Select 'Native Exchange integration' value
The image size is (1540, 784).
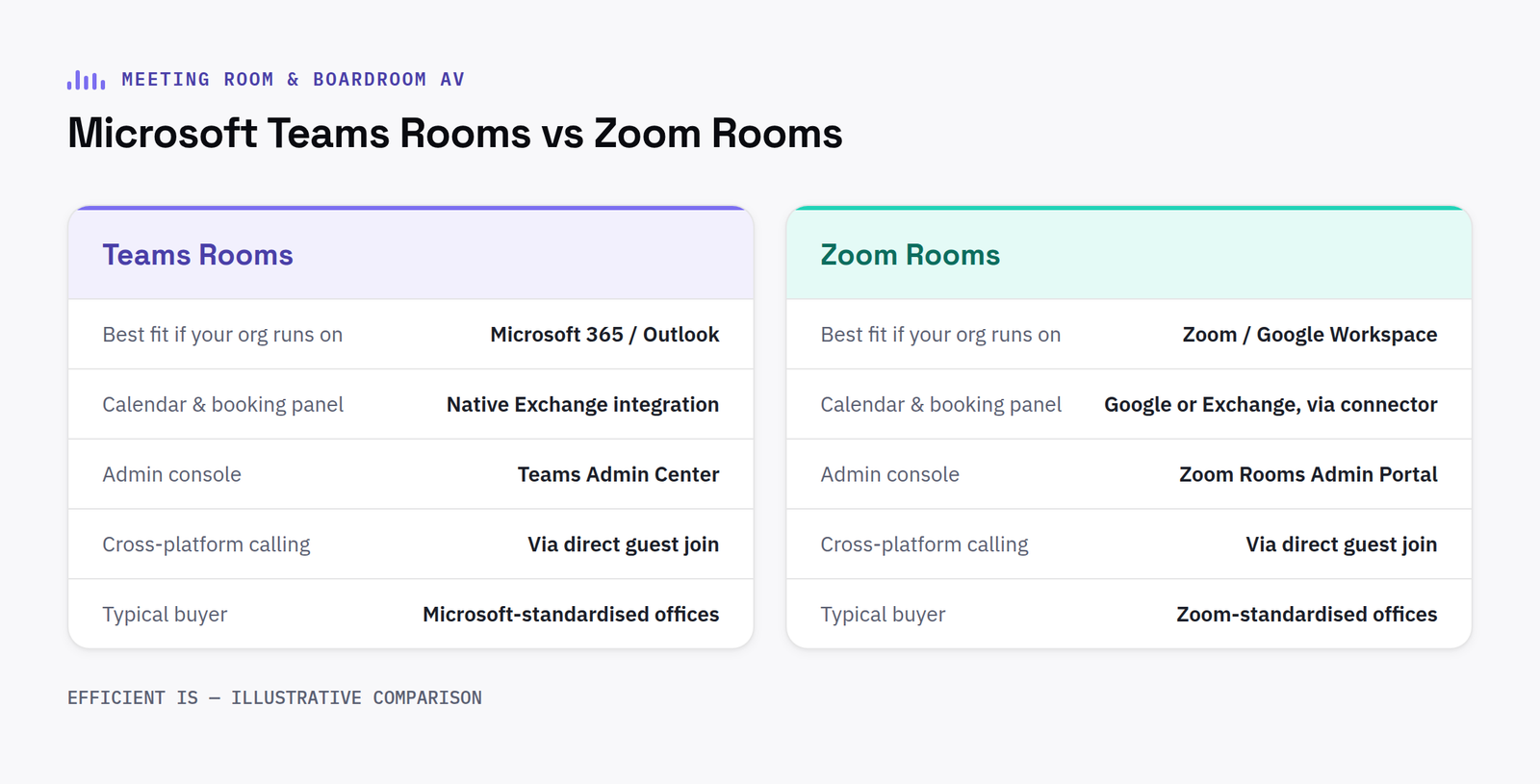click(x=582, y=405)
